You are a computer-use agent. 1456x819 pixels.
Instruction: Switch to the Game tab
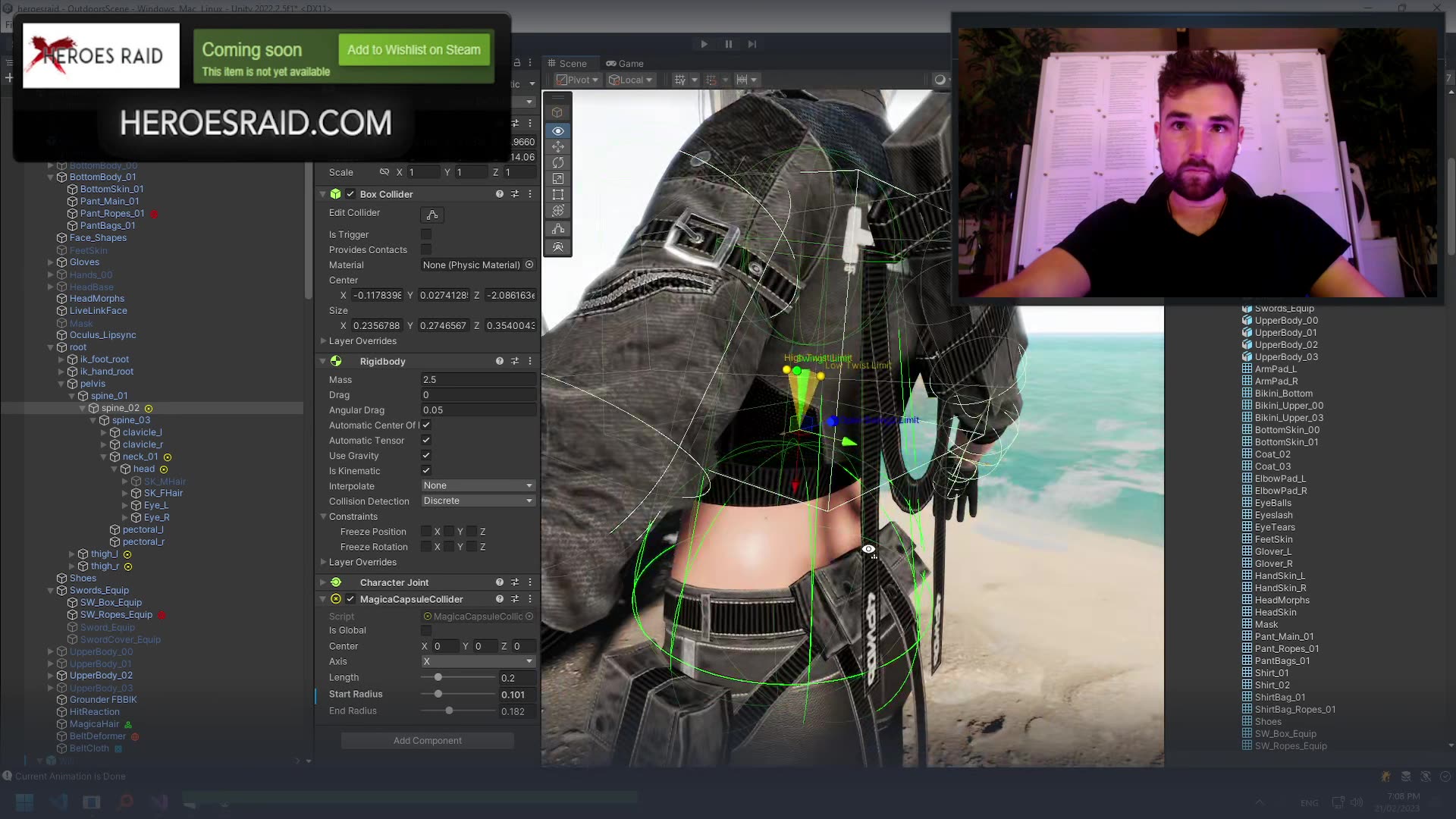625,64
